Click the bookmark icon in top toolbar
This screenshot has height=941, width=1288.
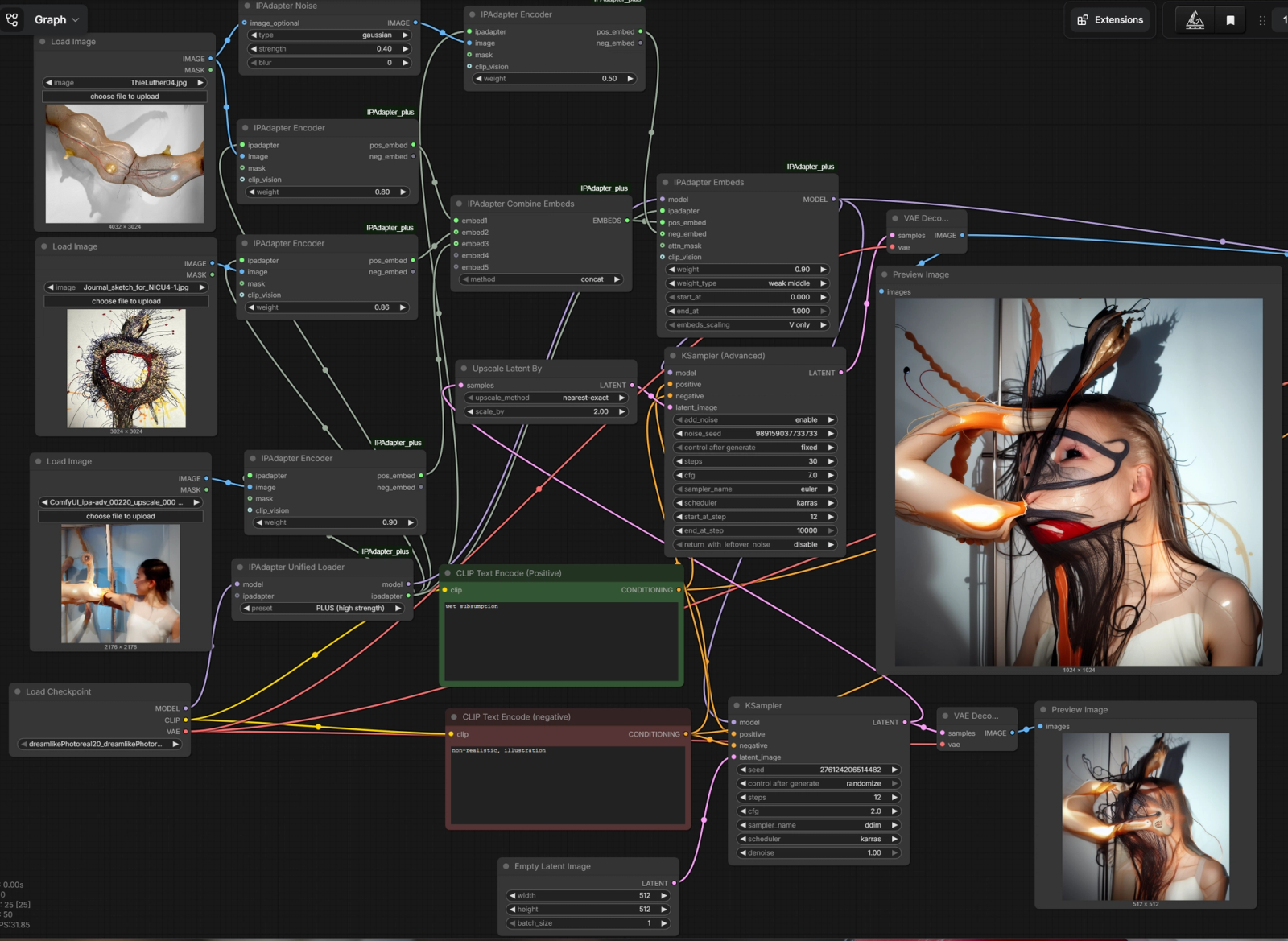[1230, 20]
